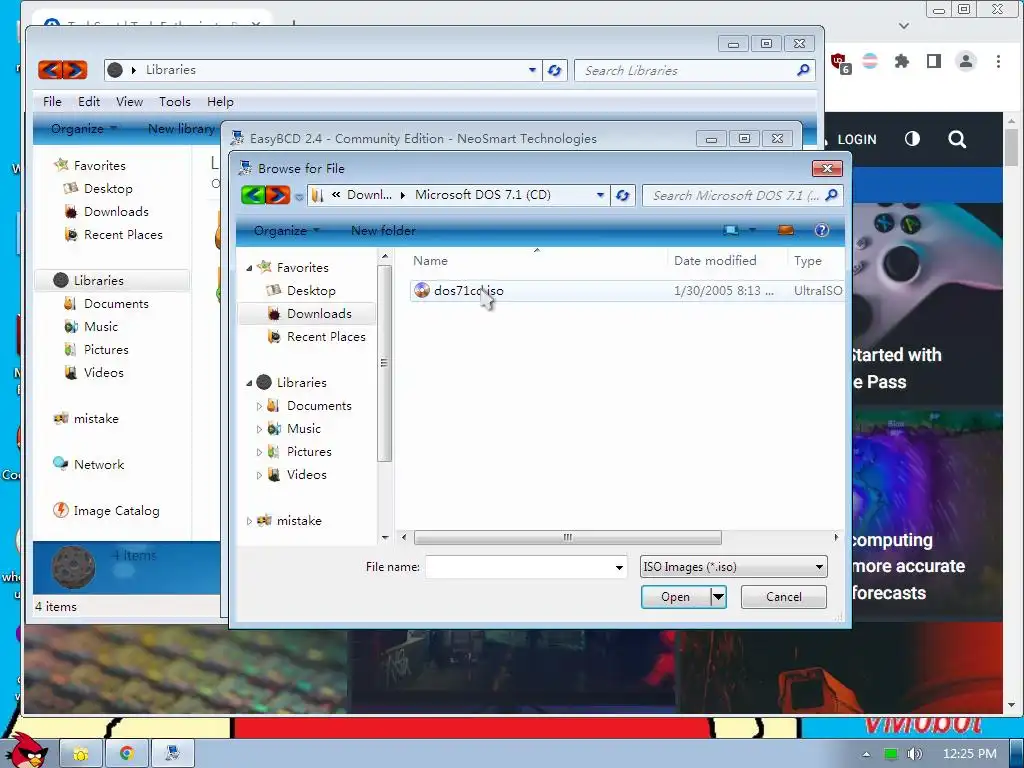Select Image Catalog in Libraries sidebar

(x=116, y=511)
